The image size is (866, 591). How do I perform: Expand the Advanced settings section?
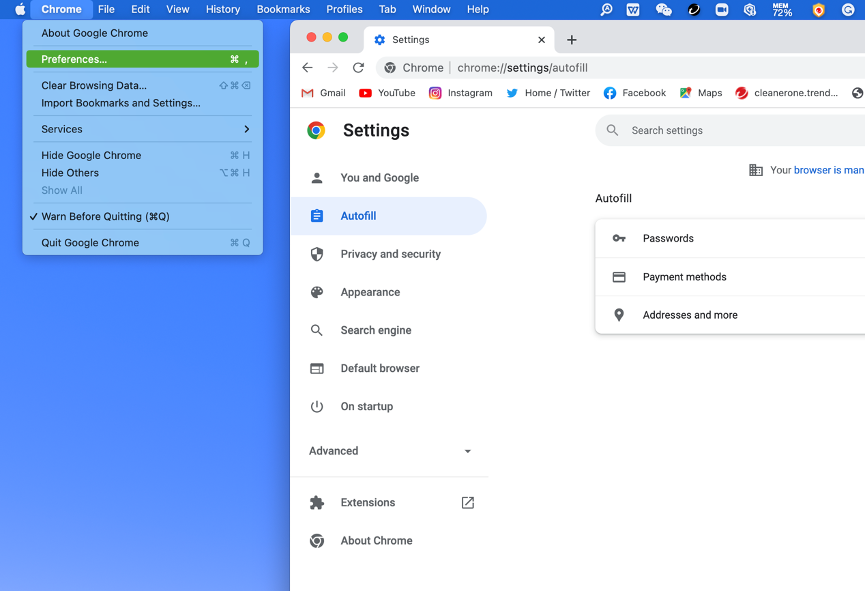(x=390, y=451)
